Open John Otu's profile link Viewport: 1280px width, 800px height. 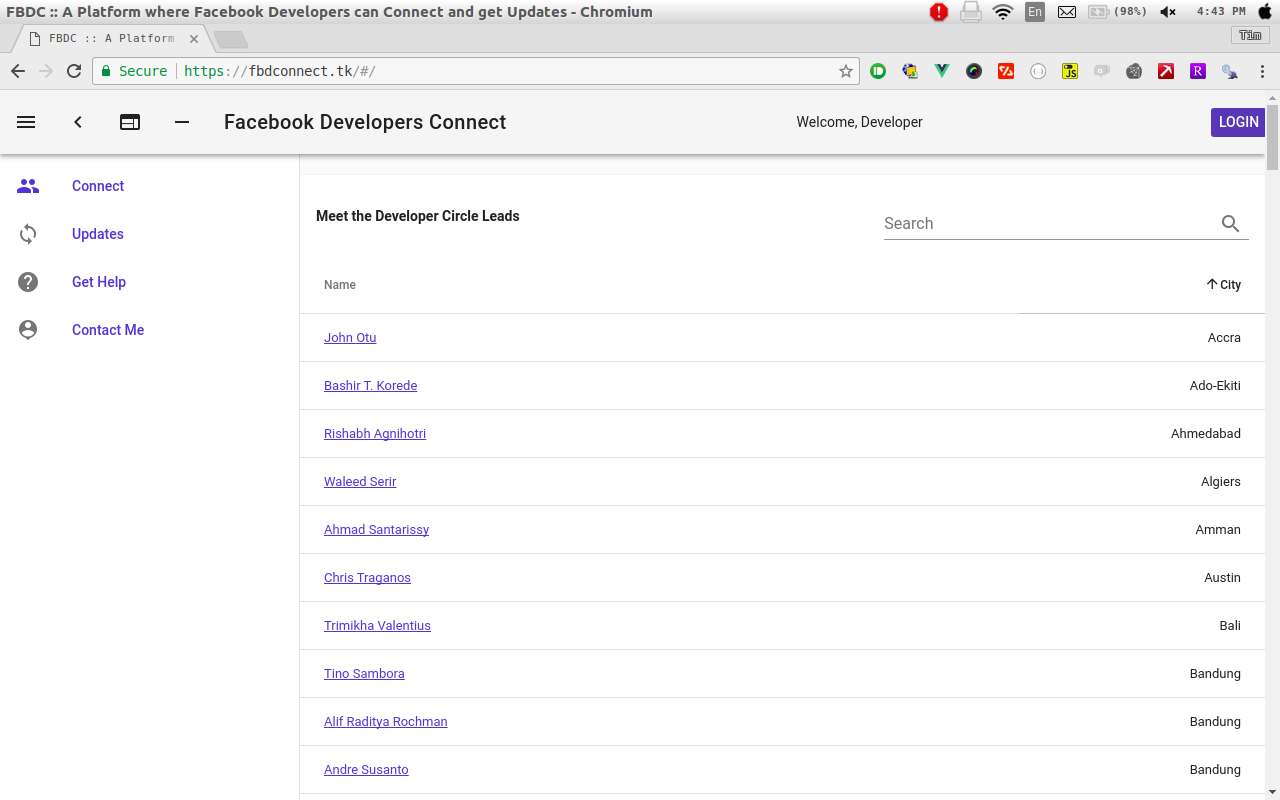click(x=350, y=338)
